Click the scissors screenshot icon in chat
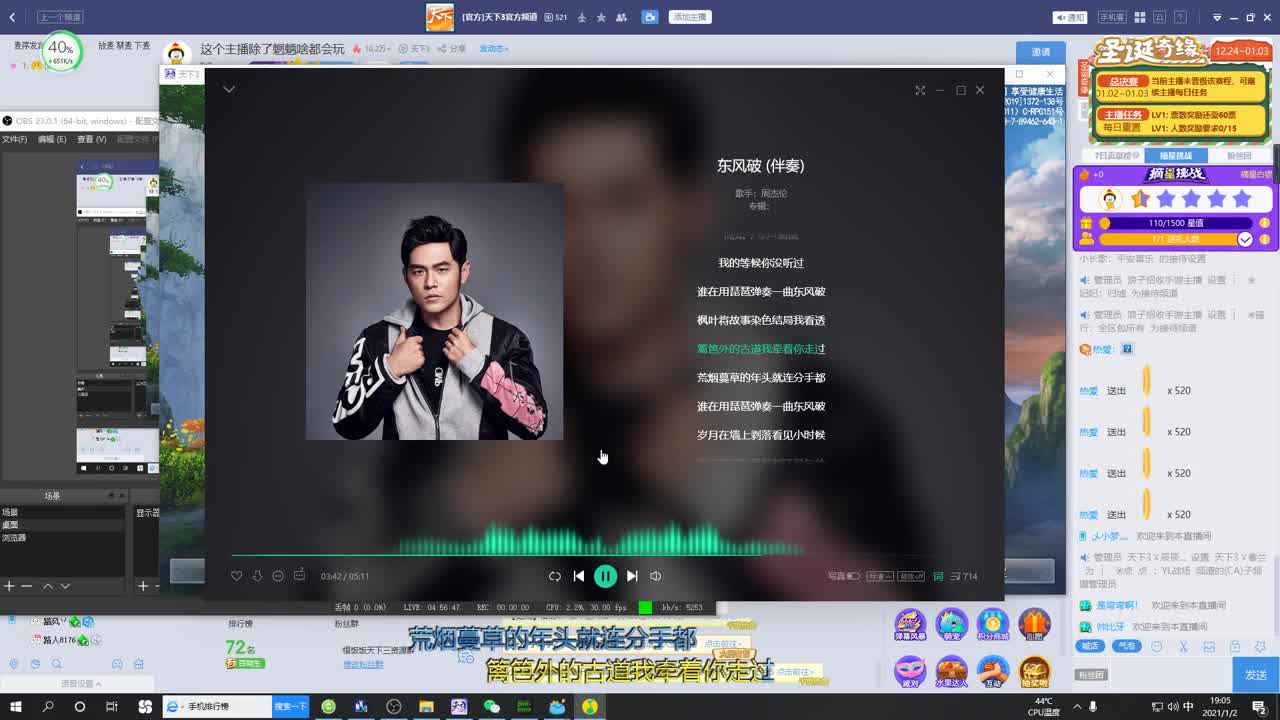 1183,646
